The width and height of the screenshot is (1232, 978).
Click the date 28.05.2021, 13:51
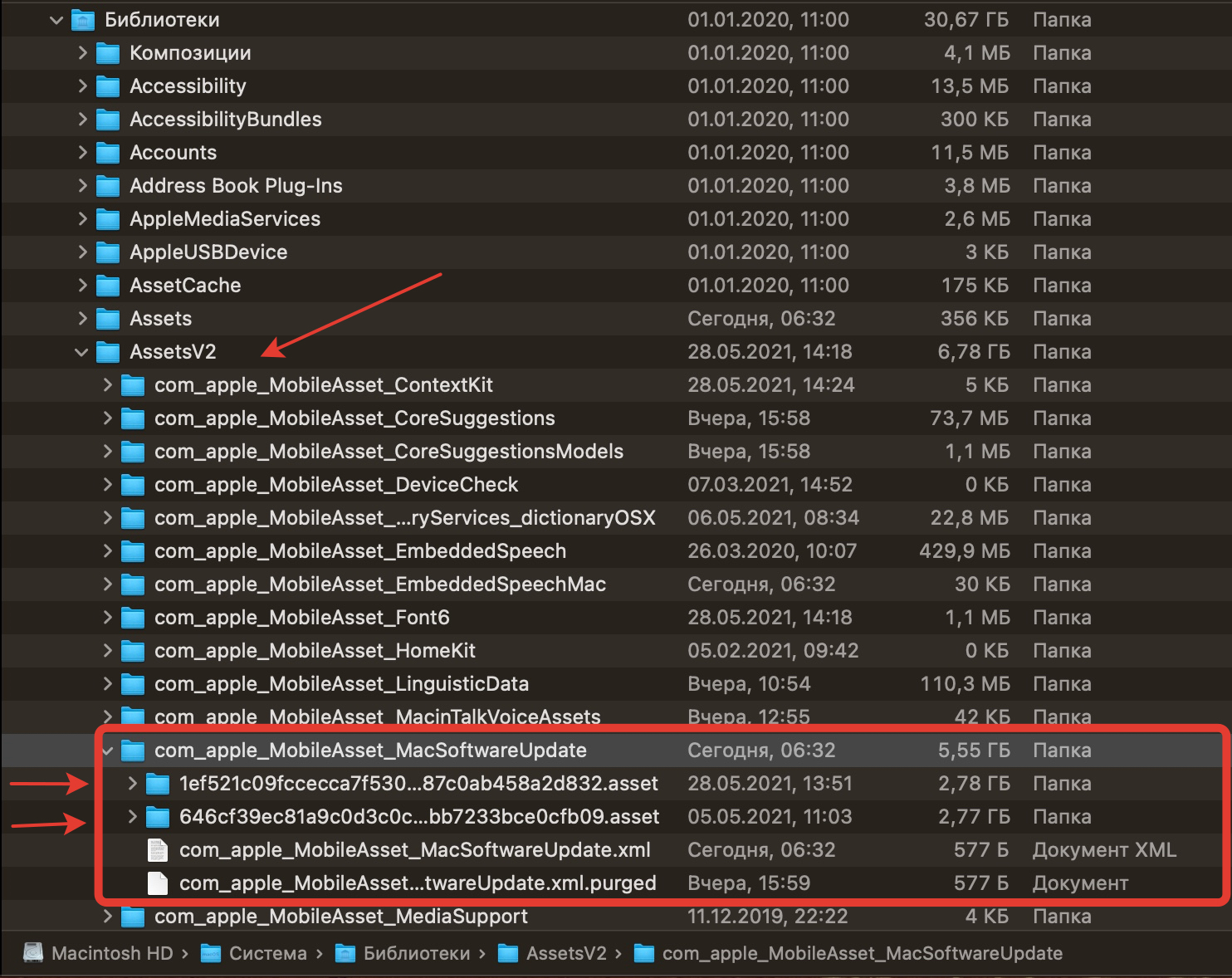770,784
